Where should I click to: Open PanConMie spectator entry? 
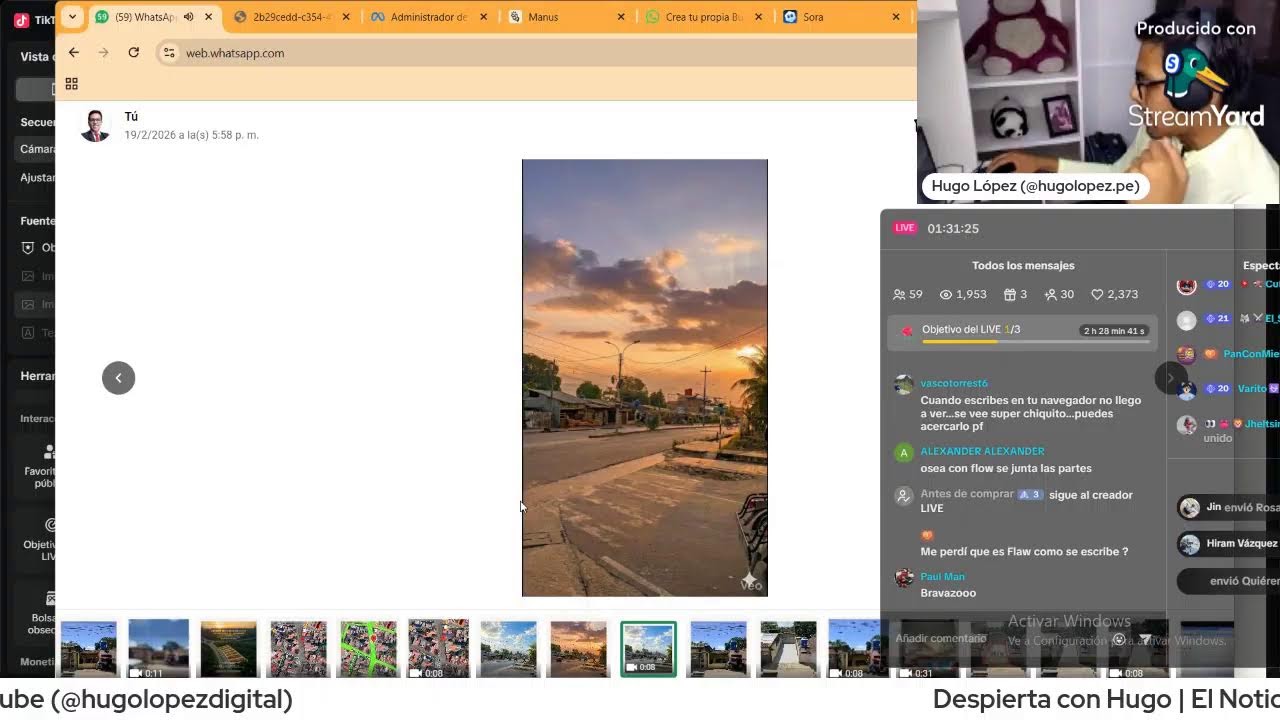click(1229, 354)
